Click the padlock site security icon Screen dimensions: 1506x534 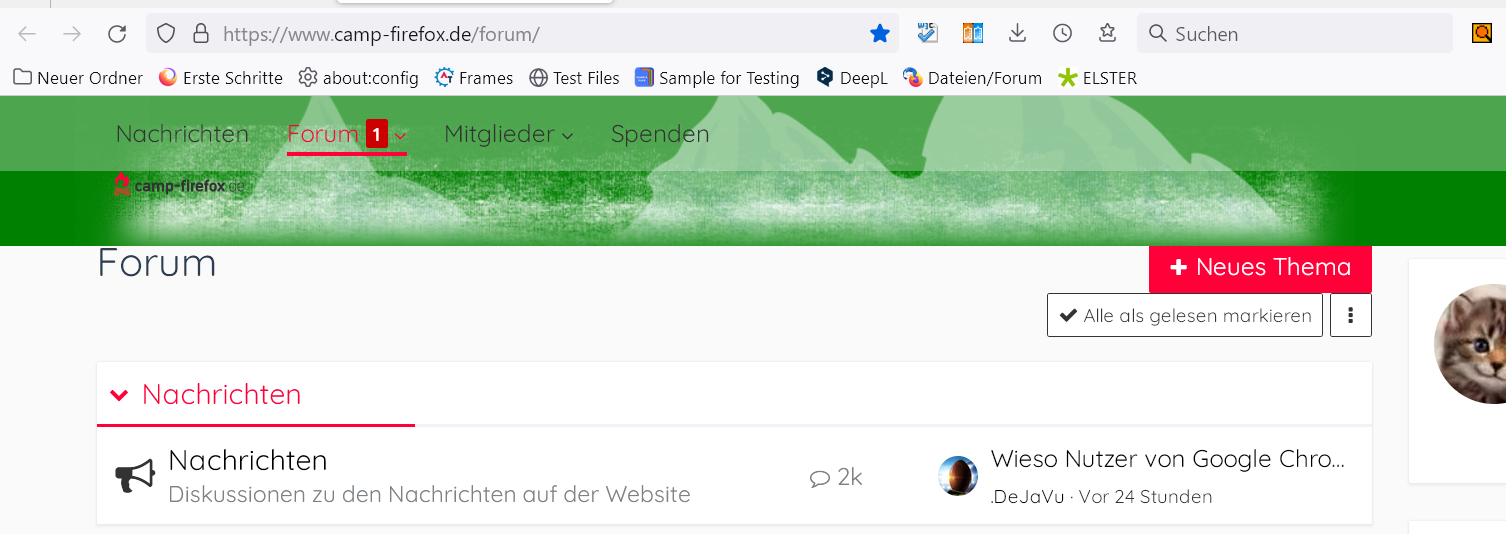201,34
